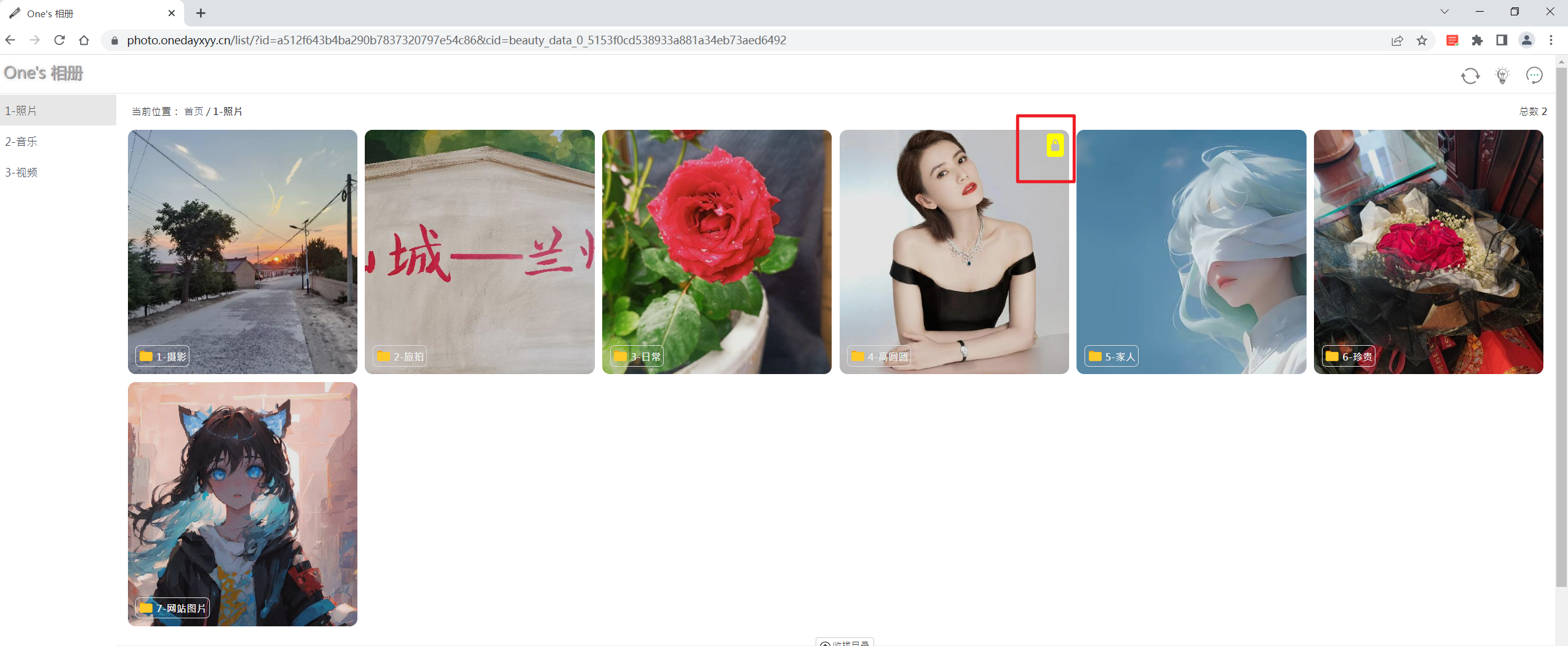
Task: Click the 首页 breadcrumb link
Action: [x=194, y=111]
